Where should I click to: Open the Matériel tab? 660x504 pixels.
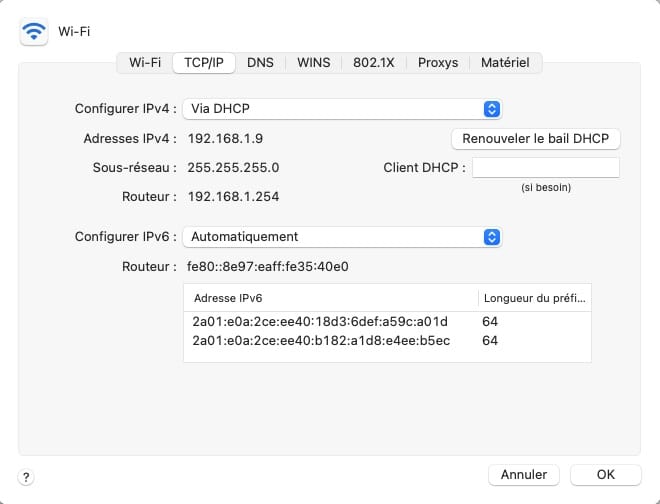[505, 62]
